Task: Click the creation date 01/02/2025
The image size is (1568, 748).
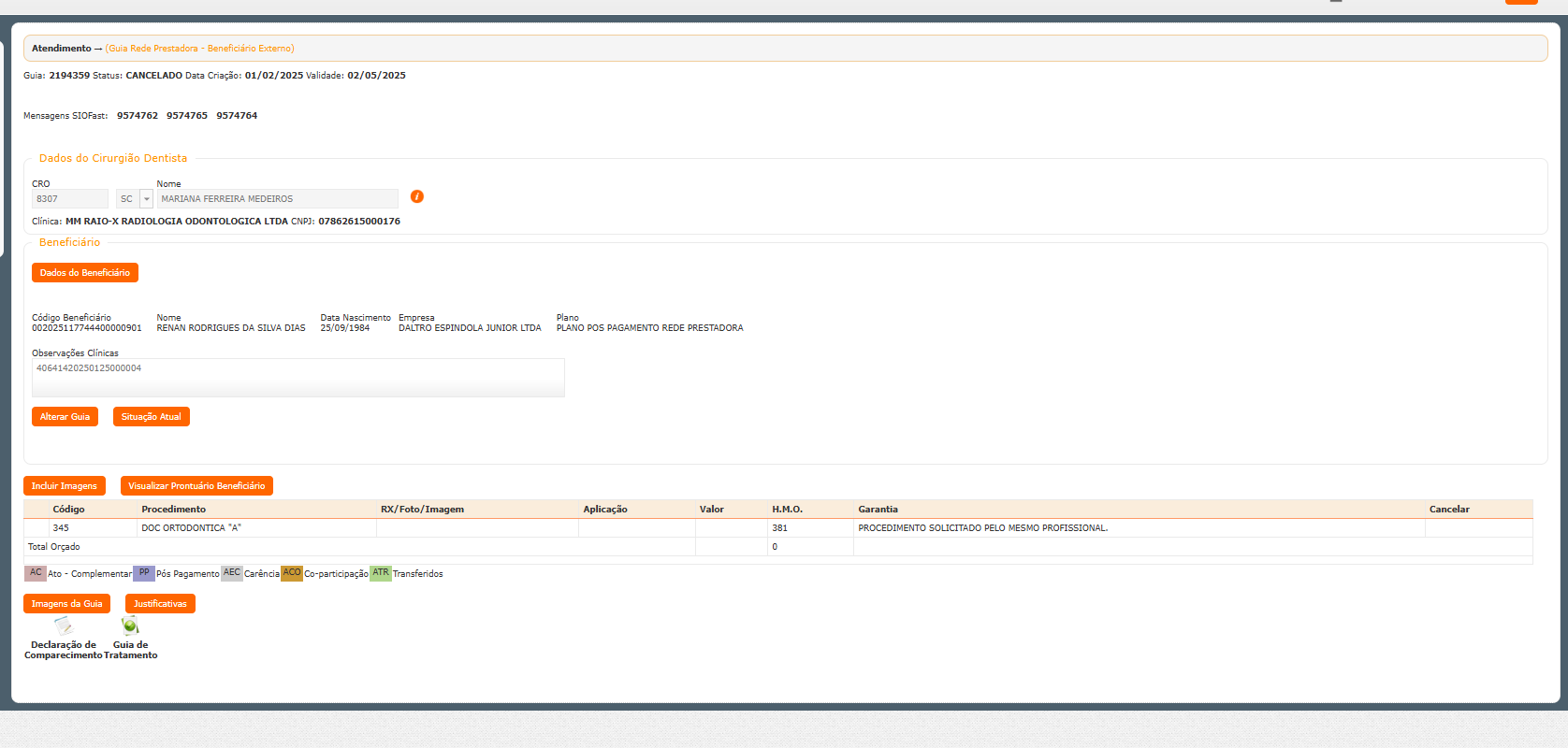Action: pos(274,76)
